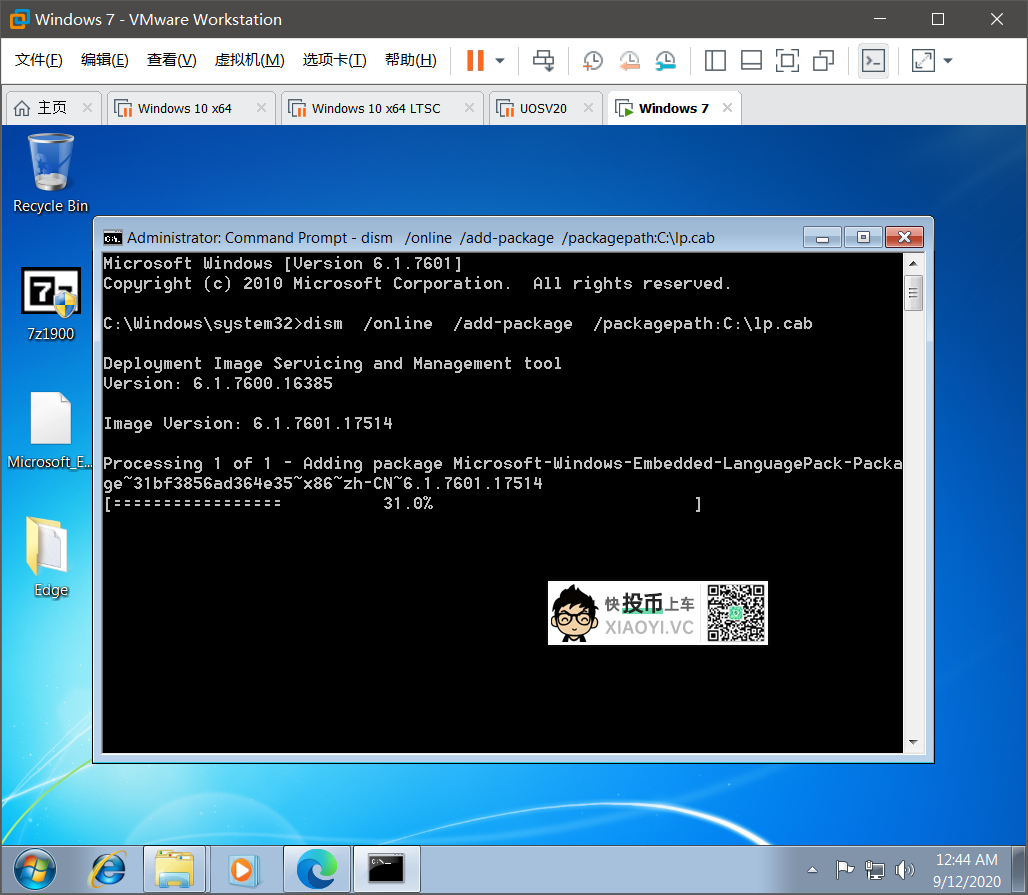This screenshot has width=1028, height=895.
Task: Open Microsoft Edge from taskbar
Action: [x=317, y=870]
